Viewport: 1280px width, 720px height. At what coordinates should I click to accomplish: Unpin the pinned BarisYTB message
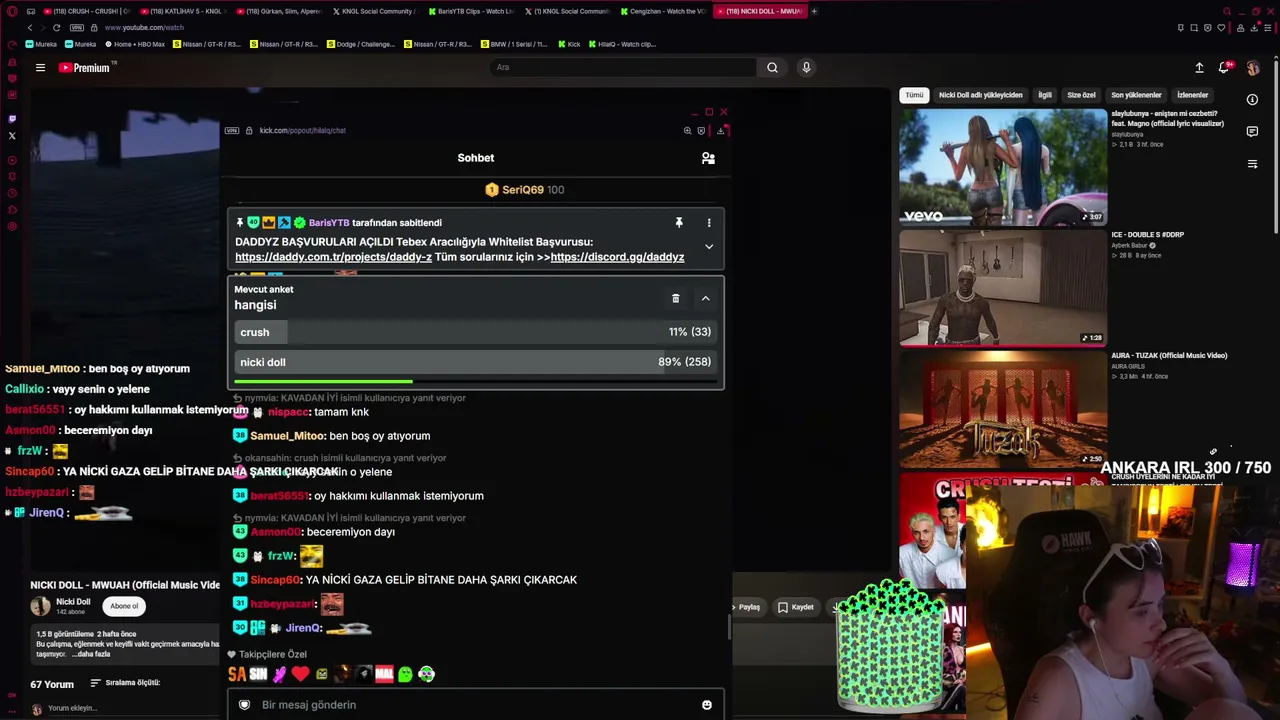(x=679, y=223)
